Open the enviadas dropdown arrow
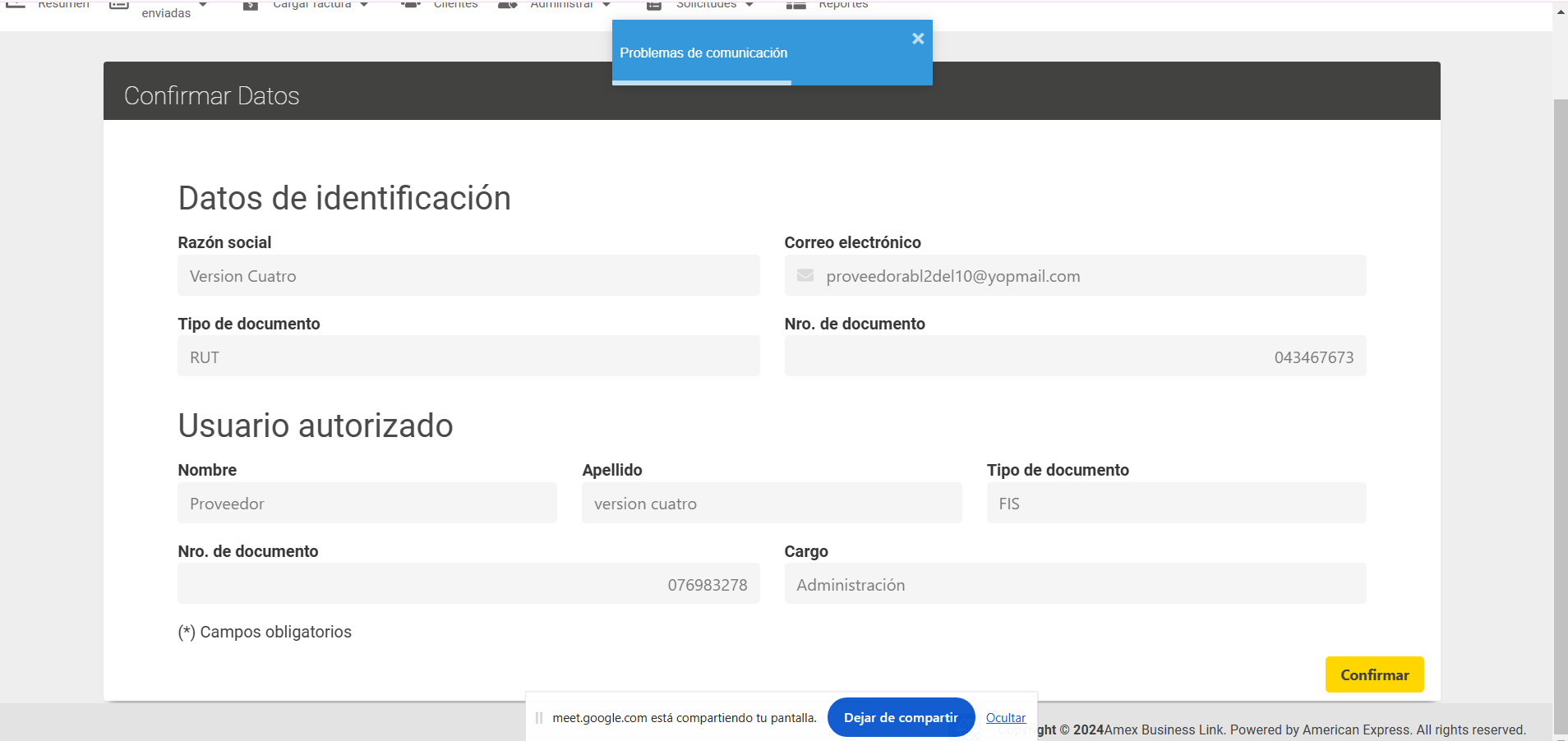Screen dimensions: 1568x741 tap(203, 5)
